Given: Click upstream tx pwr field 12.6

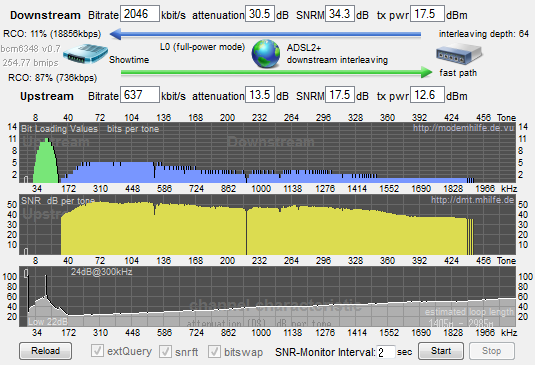Looking at the screenshot, I should pyautogui.click(x=427, y=95).
